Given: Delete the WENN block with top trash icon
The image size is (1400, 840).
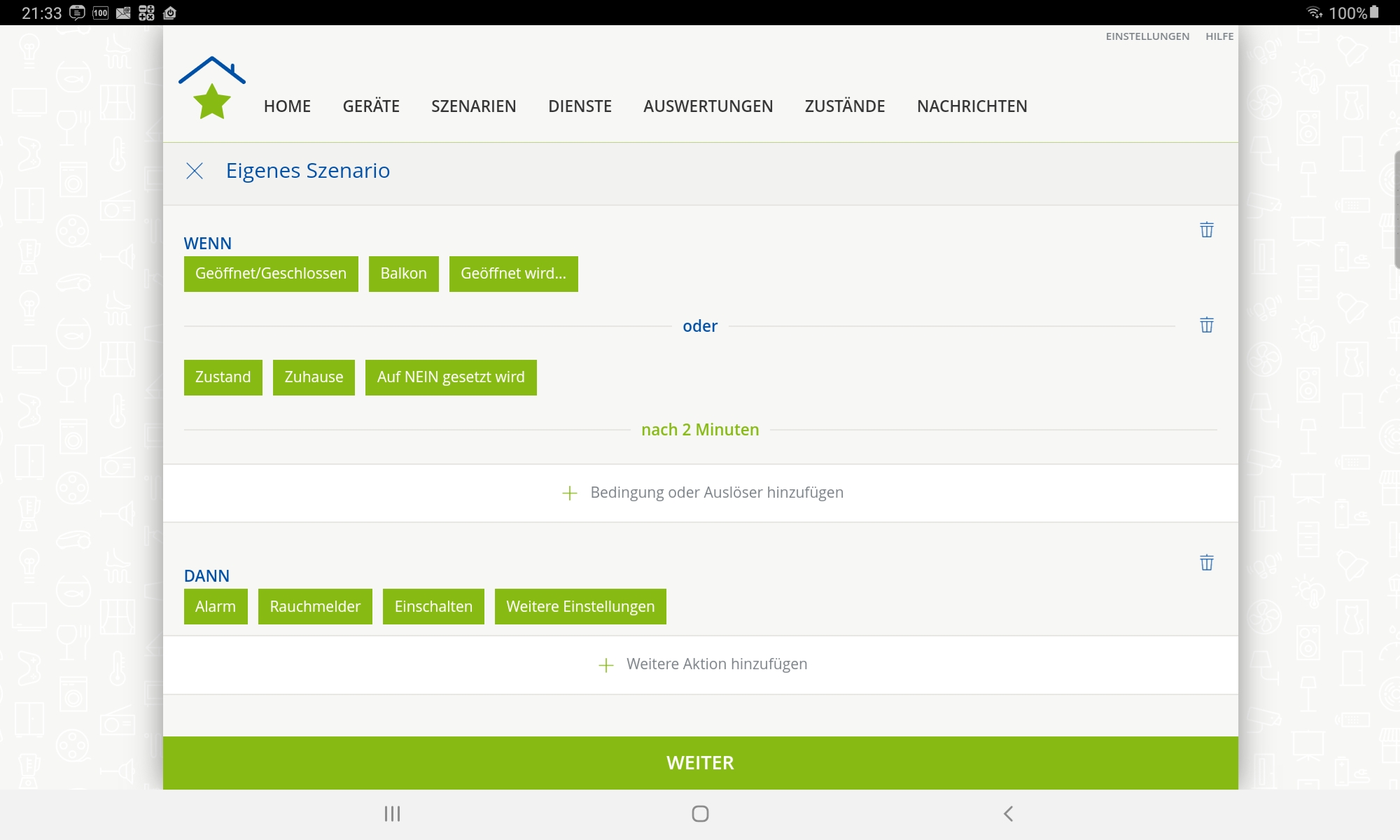Looking at the screenshot, I should [1206, 230].
